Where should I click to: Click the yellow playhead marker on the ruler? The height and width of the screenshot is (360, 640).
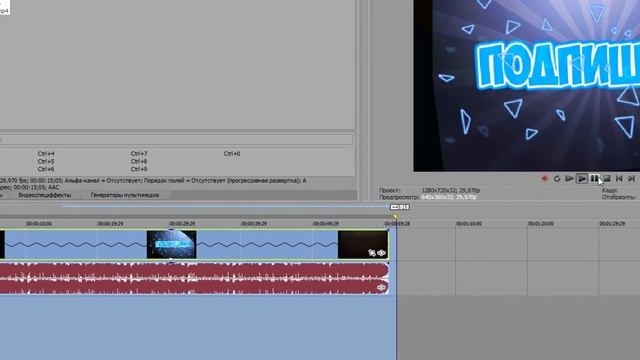[395, 217]
